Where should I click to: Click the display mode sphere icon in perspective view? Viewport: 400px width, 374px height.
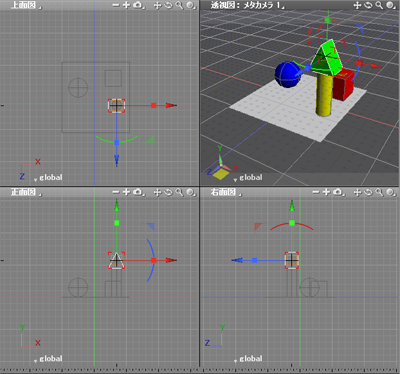point(390,5)
